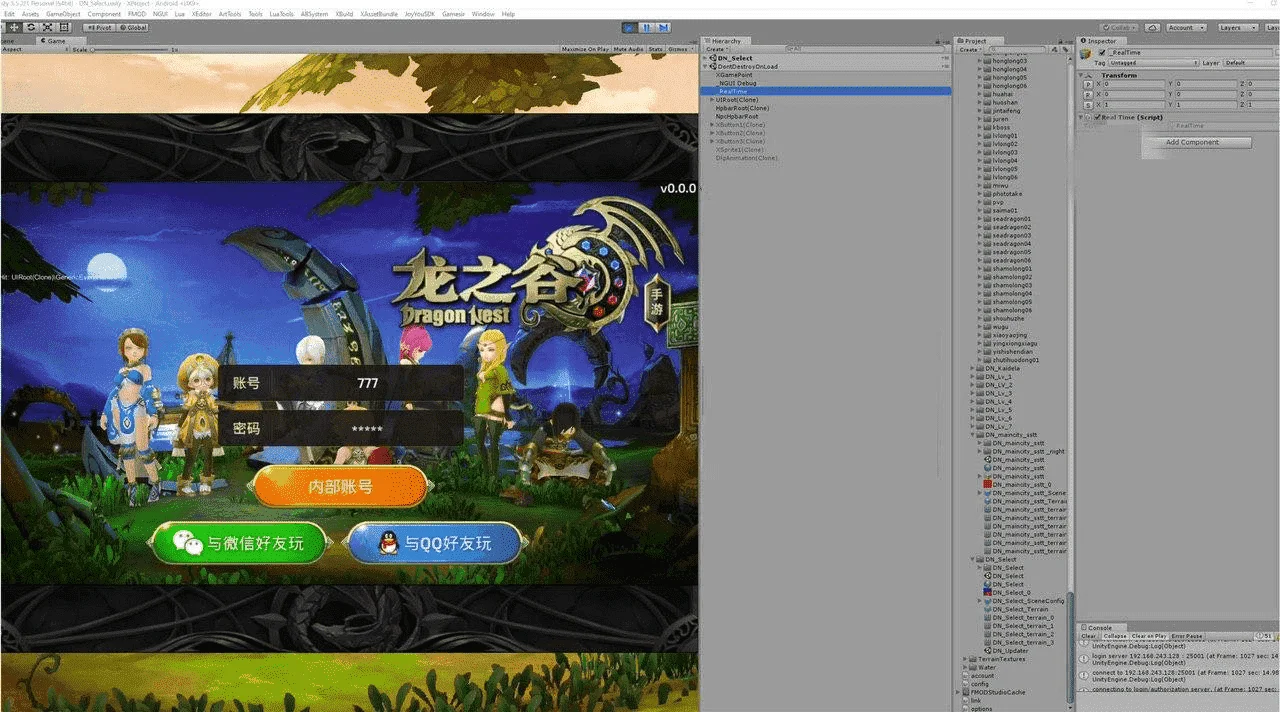Open Hierarchy Create dropdown
The image size is (1280, 712).
coord(717,49)
